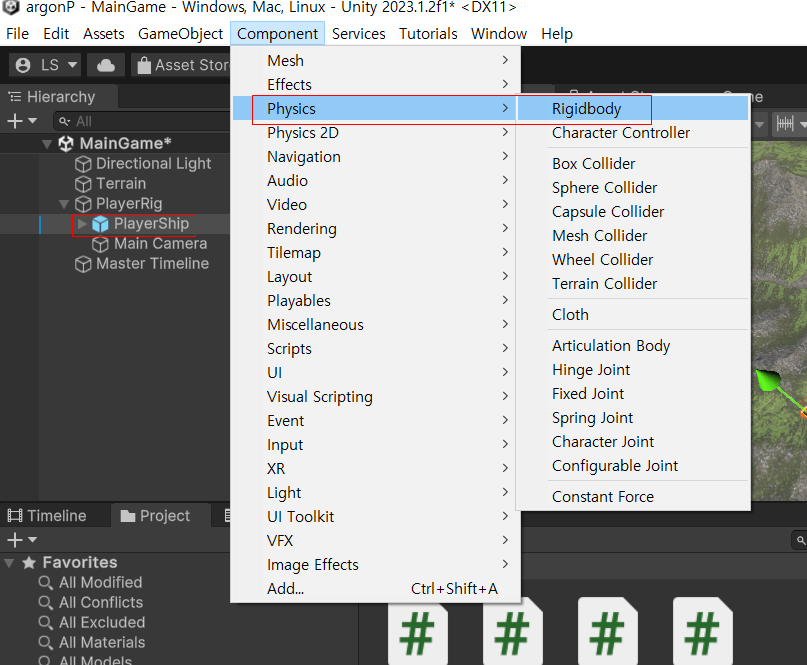Open the Assets menu
This screenshot has height=665, width=807.
point(104,34)
